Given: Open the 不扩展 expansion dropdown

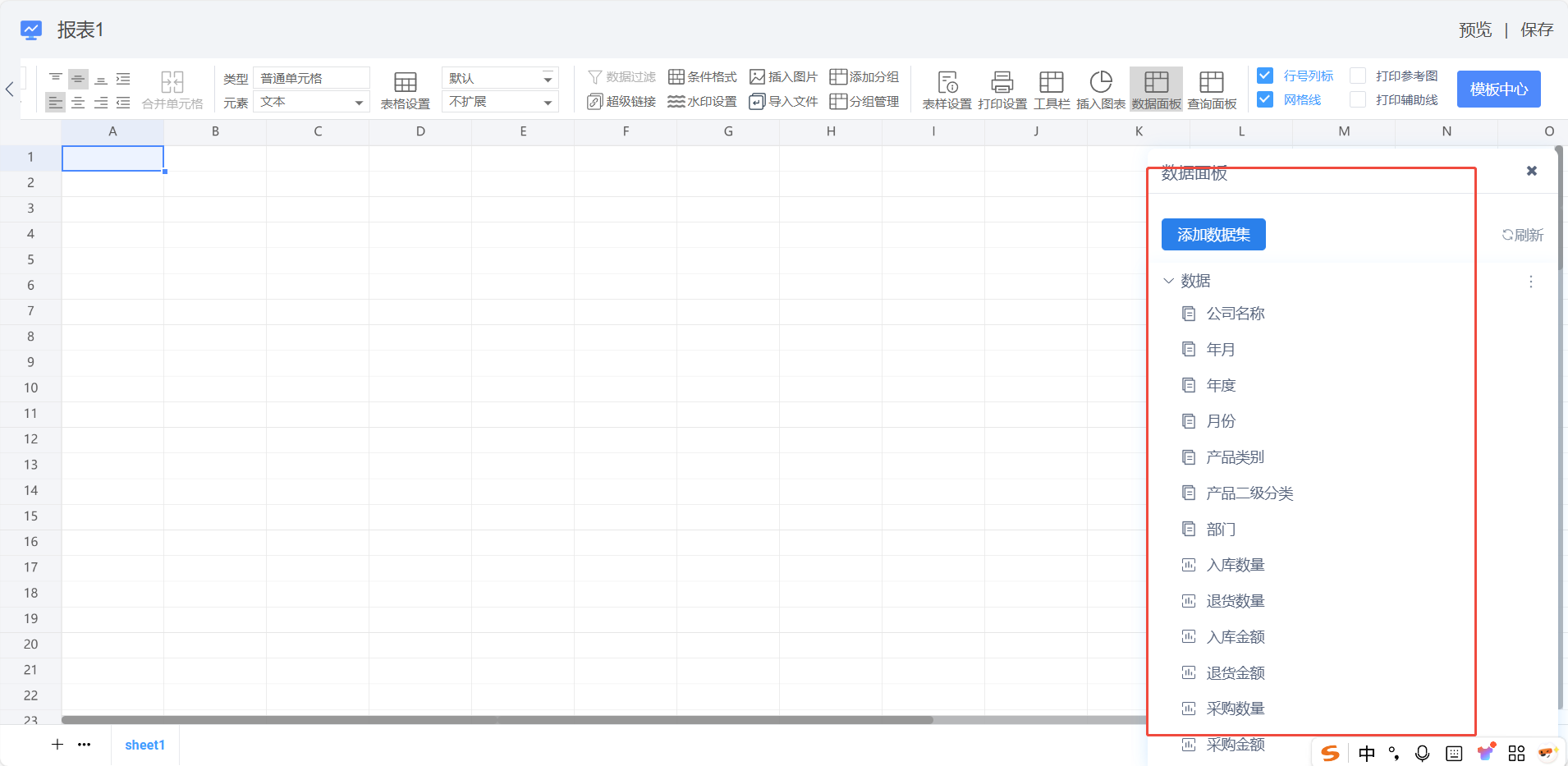Looking at the screenshot, I should 500,102.
